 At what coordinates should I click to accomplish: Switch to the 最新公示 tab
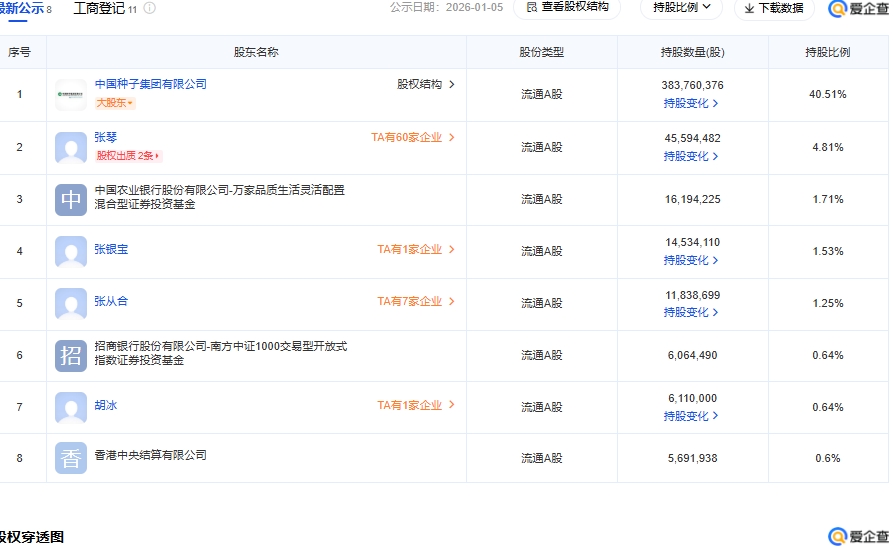click(x=24, y=9)
